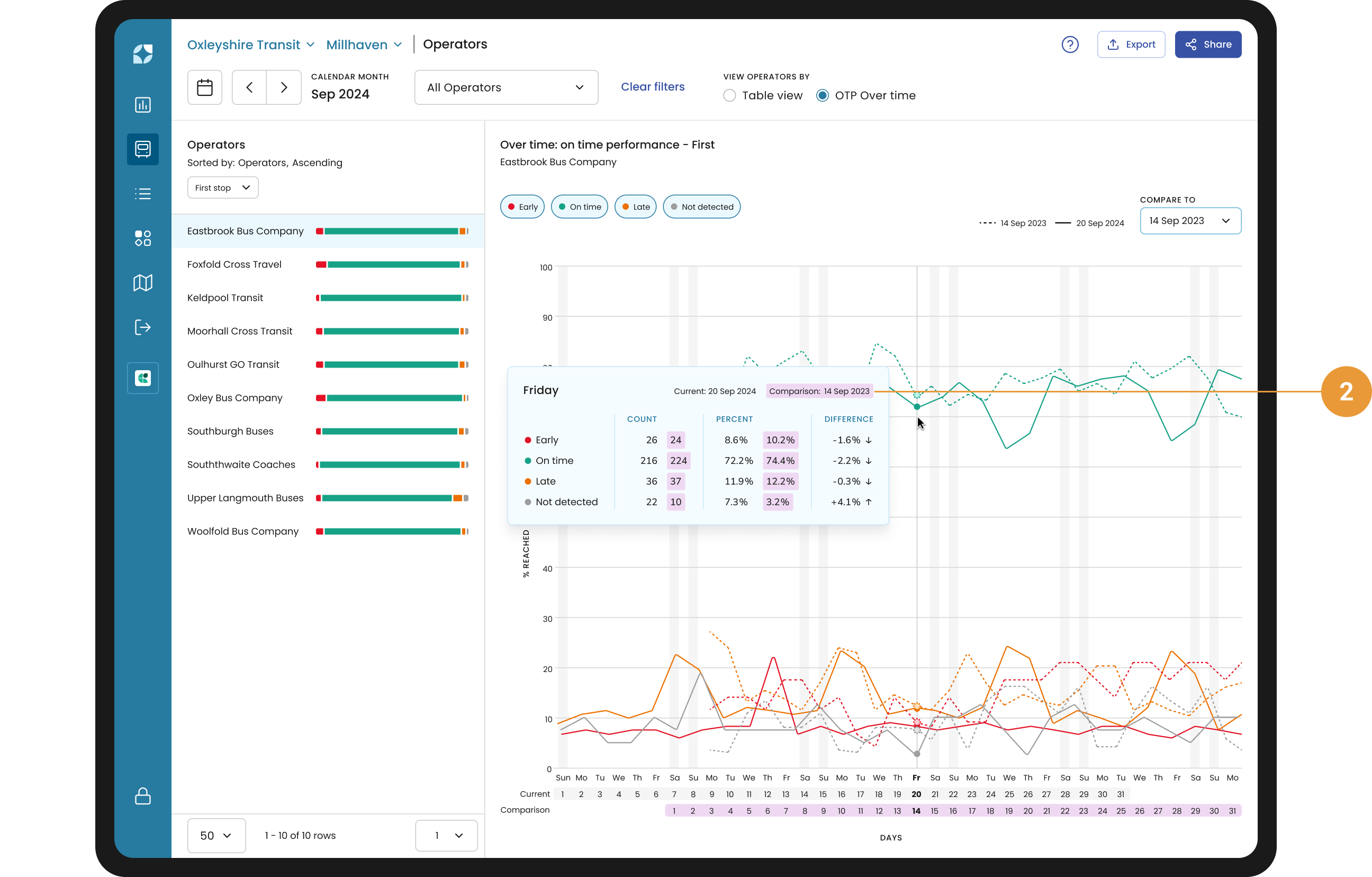
Task: Open the First stop dropdown
Action: (x=223, y=187)
